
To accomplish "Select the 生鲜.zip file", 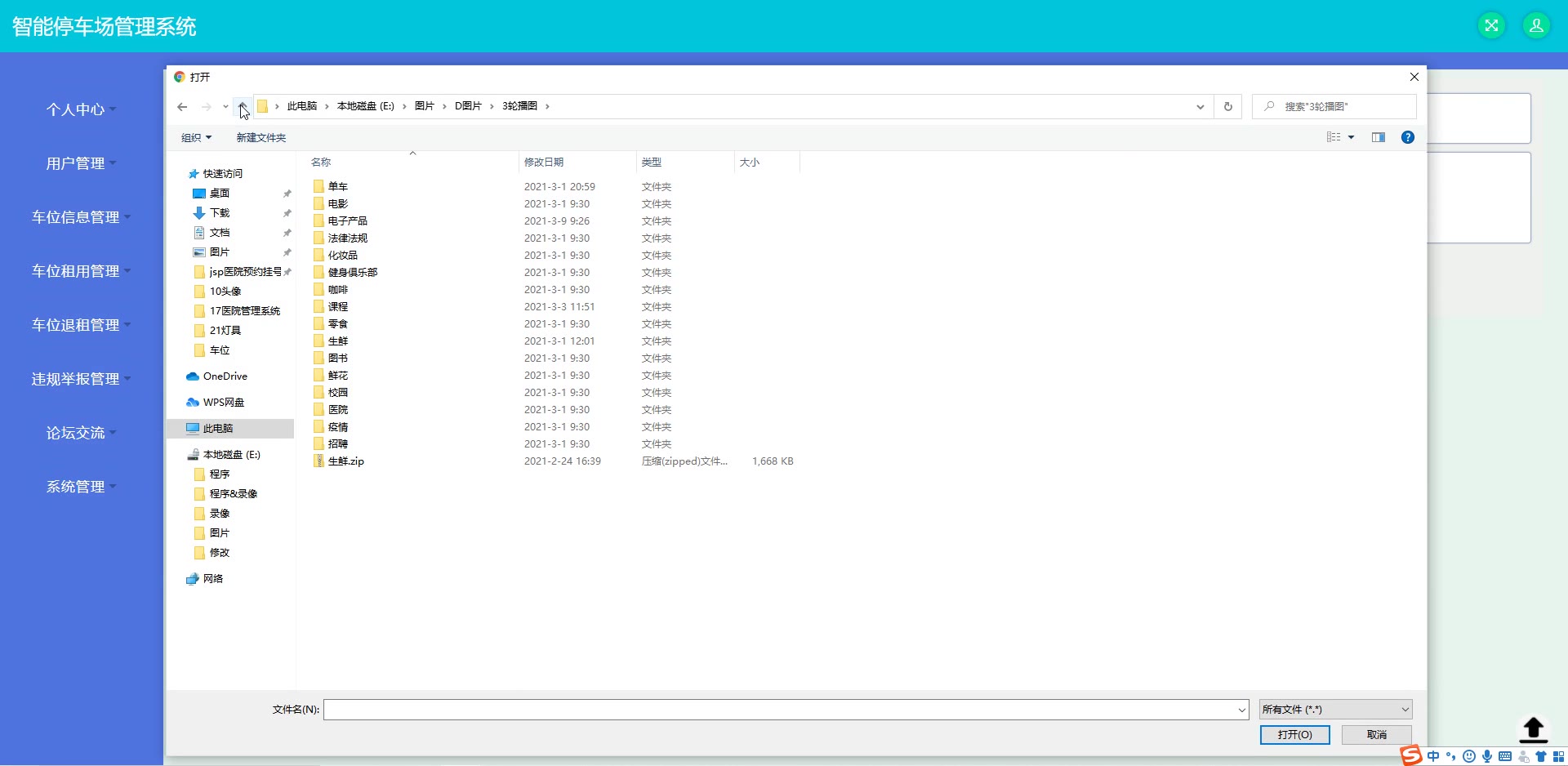I will coord(346,461).
